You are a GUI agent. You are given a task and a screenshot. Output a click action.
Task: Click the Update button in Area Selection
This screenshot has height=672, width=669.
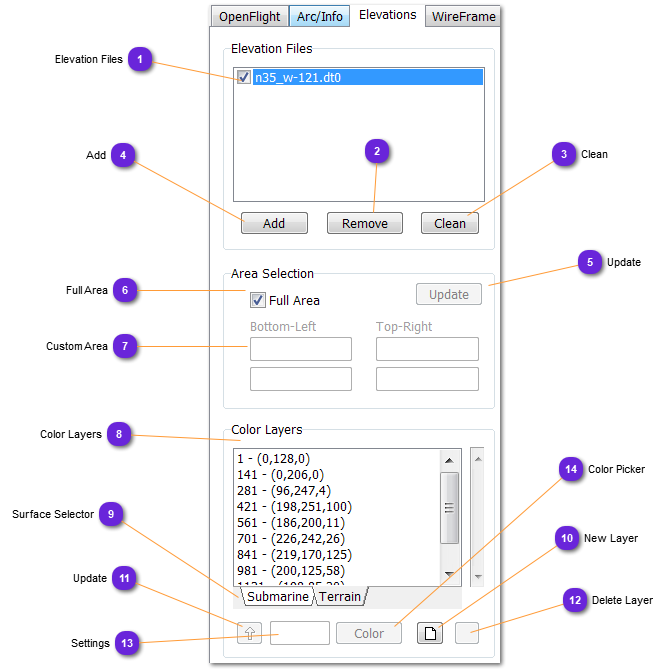[449, 294]
